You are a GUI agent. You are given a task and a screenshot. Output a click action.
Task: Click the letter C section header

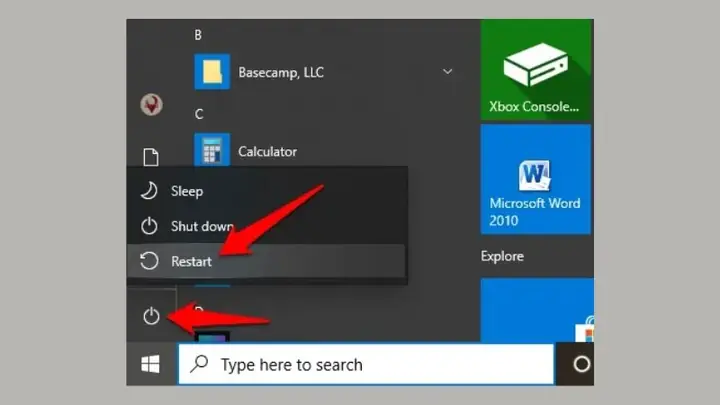pos(199,114)
